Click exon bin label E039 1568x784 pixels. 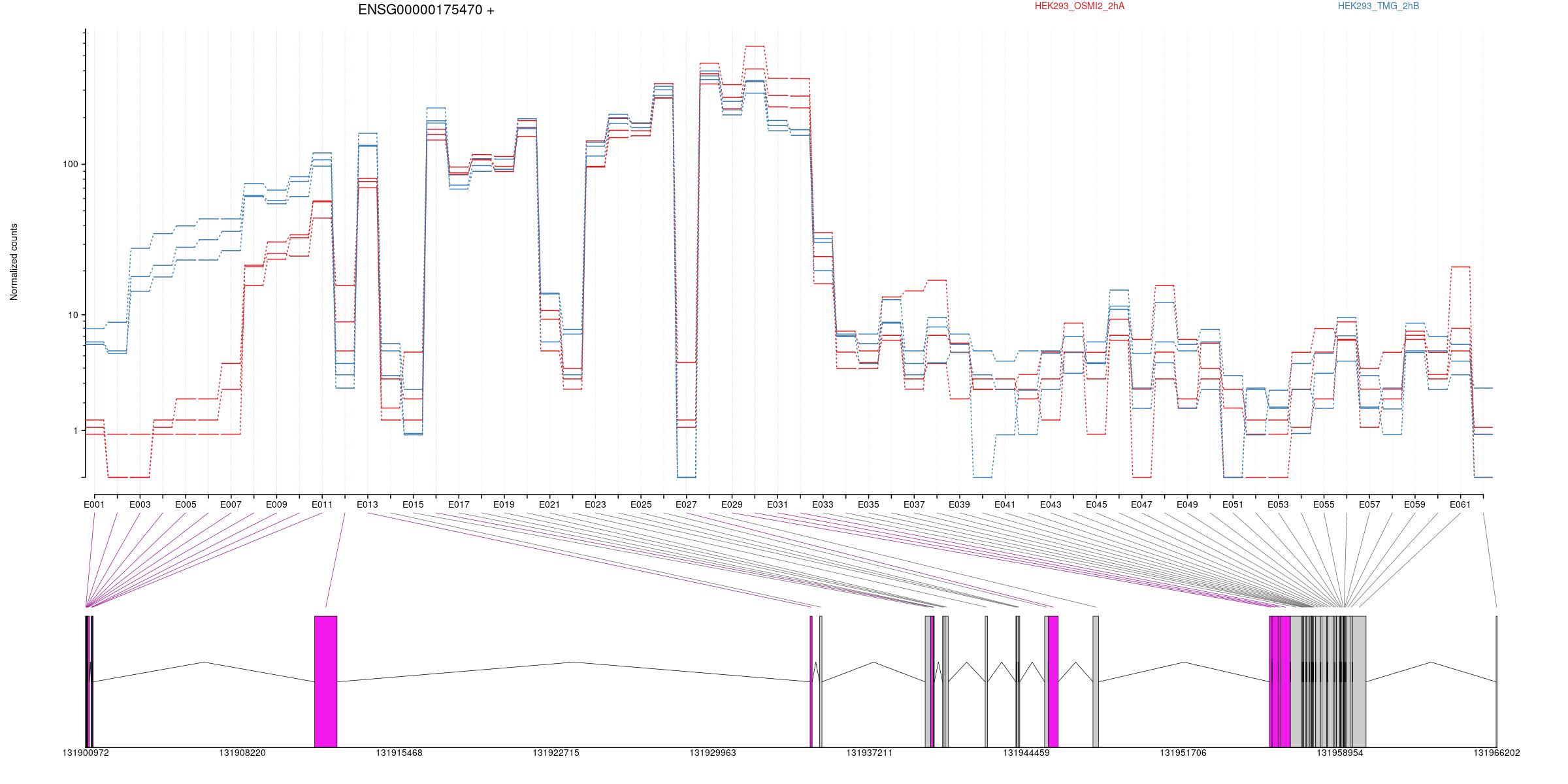coord(959,504)
